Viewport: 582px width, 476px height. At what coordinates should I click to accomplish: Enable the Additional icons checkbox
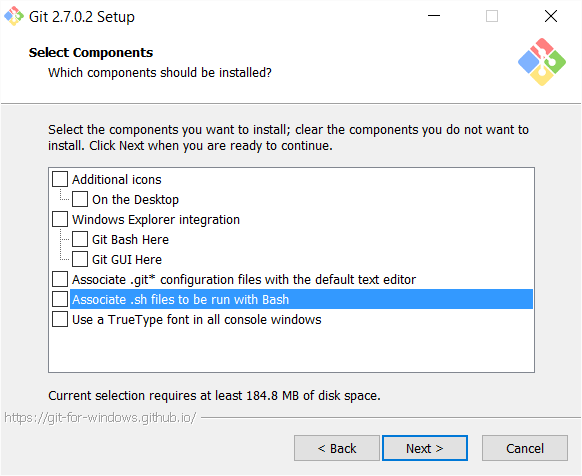point(60,179)
